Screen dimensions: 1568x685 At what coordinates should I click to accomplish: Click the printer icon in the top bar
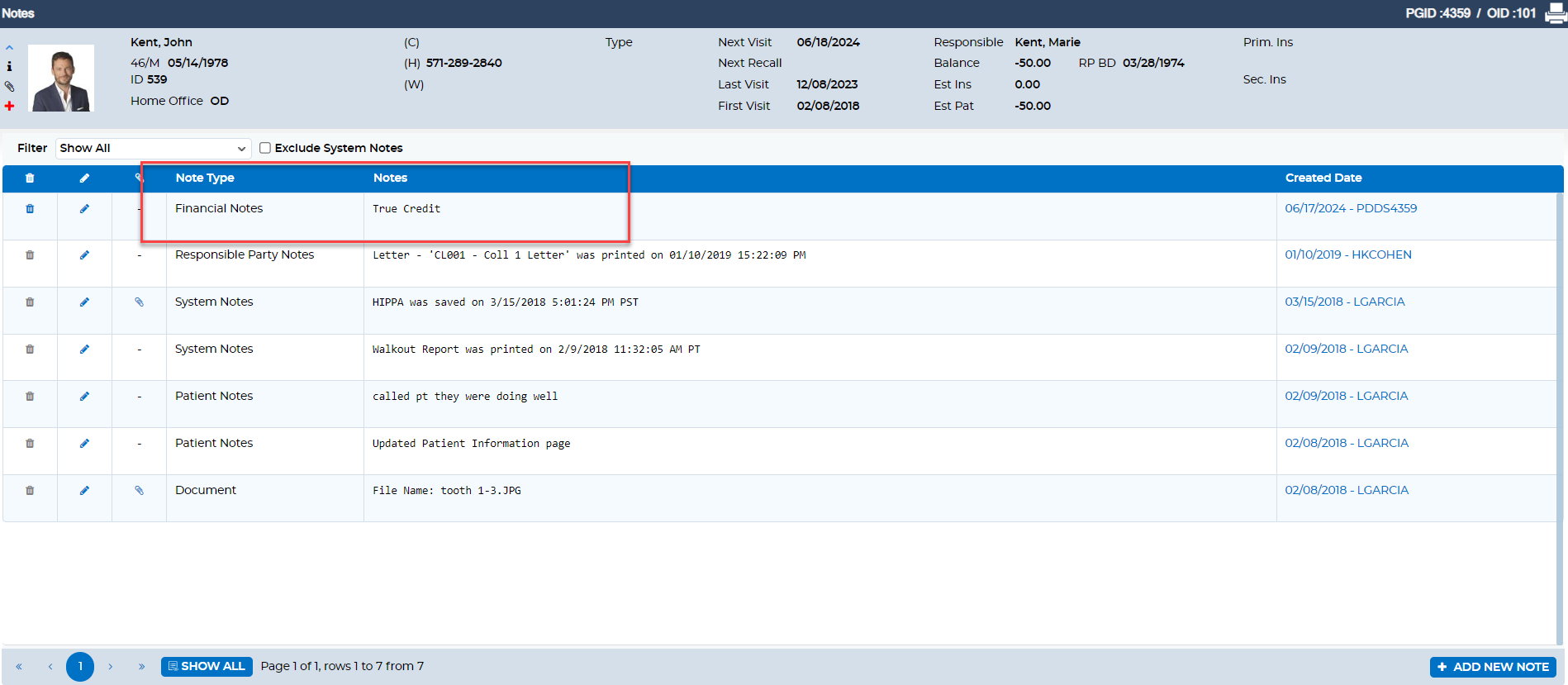coord(1555,13)
